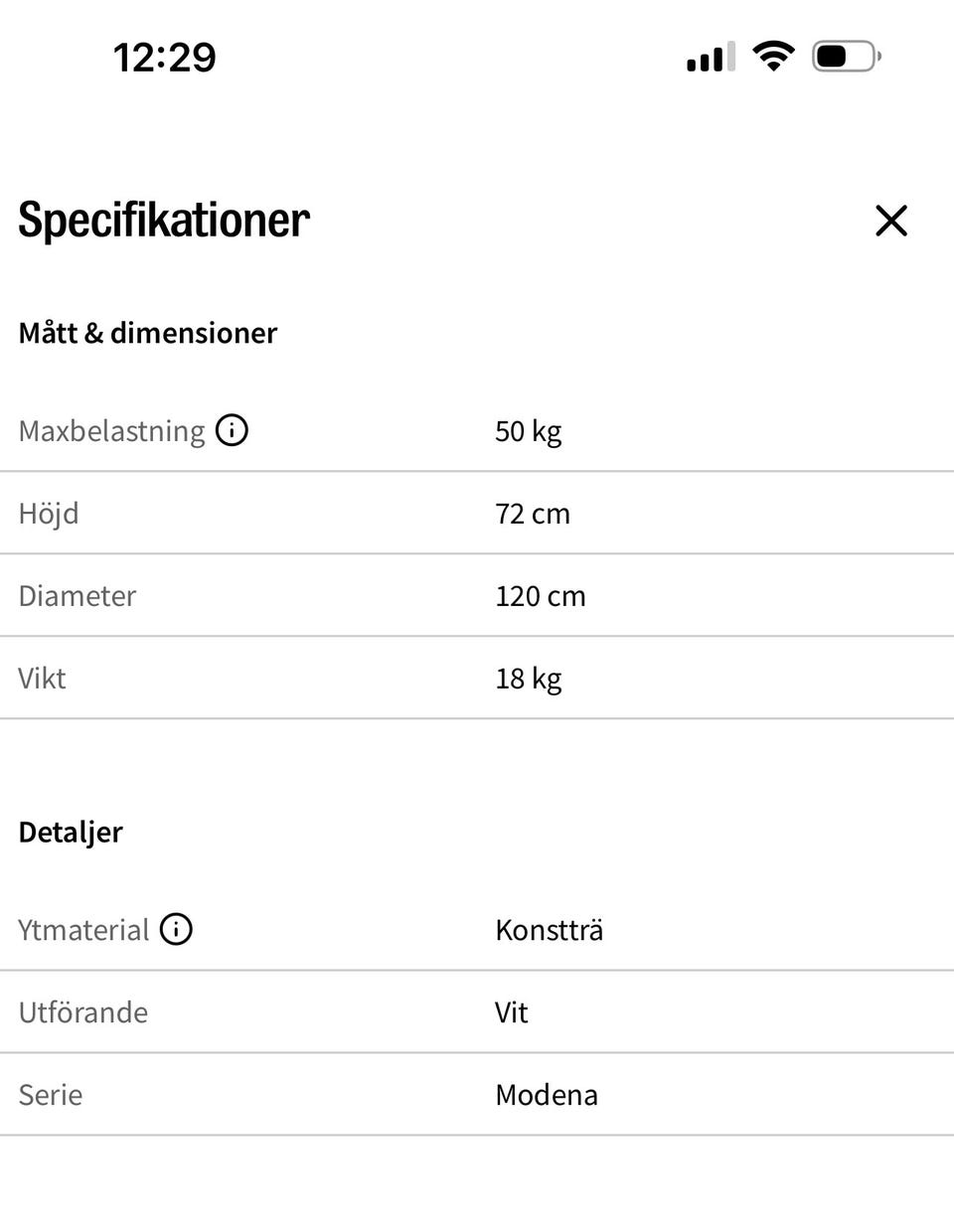Click the Specifikationer heading
The height and width of the screenshot is (1232, 954).
164,220
